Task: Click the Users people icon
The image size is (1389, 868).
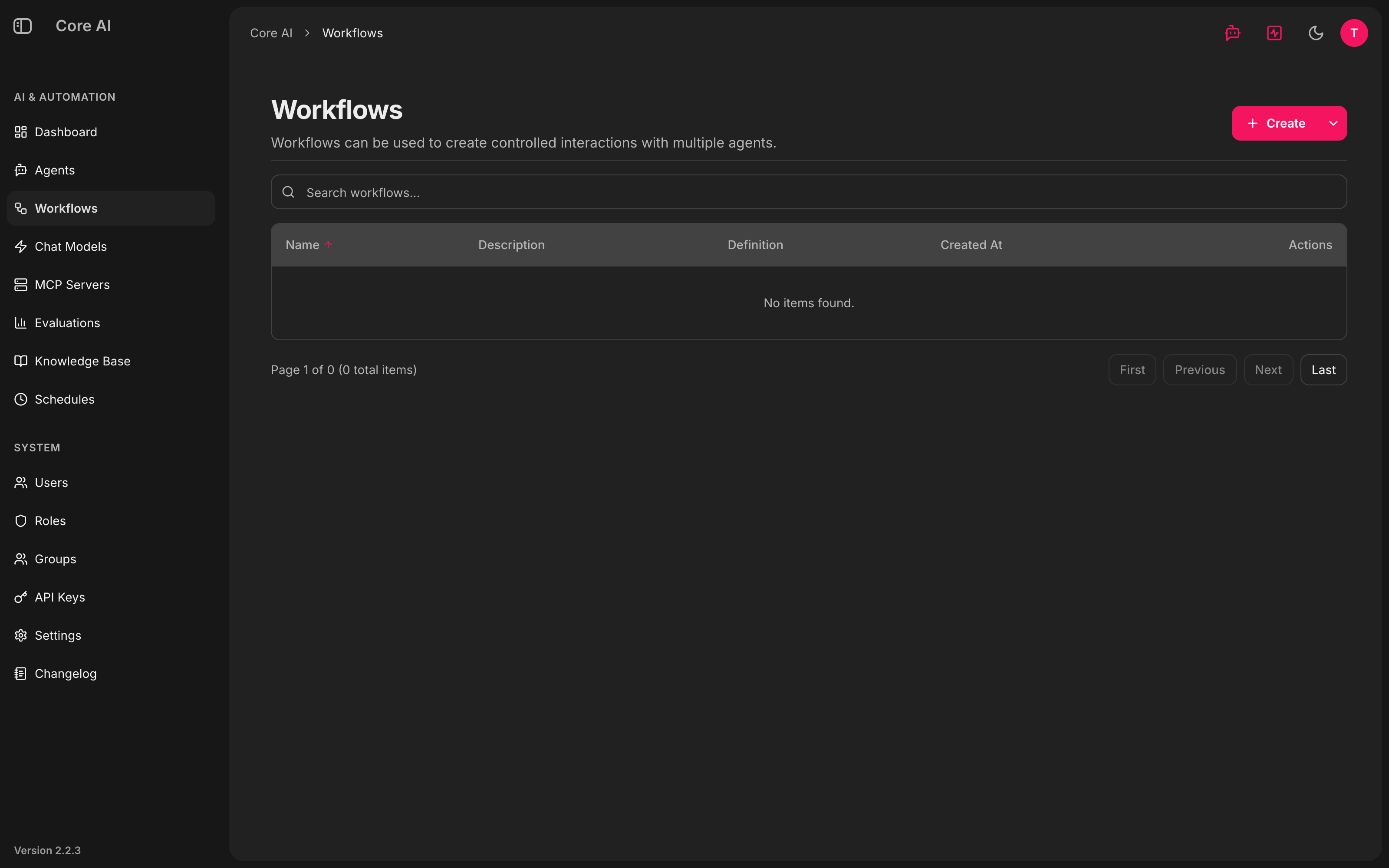Action: point(21,483)
